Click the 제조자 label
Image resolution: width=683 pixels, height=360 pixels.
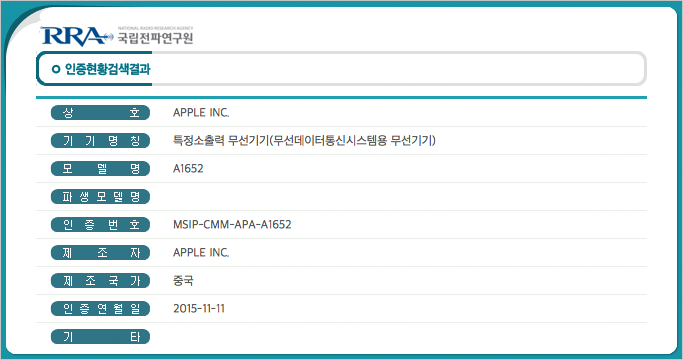click(101, 253)
